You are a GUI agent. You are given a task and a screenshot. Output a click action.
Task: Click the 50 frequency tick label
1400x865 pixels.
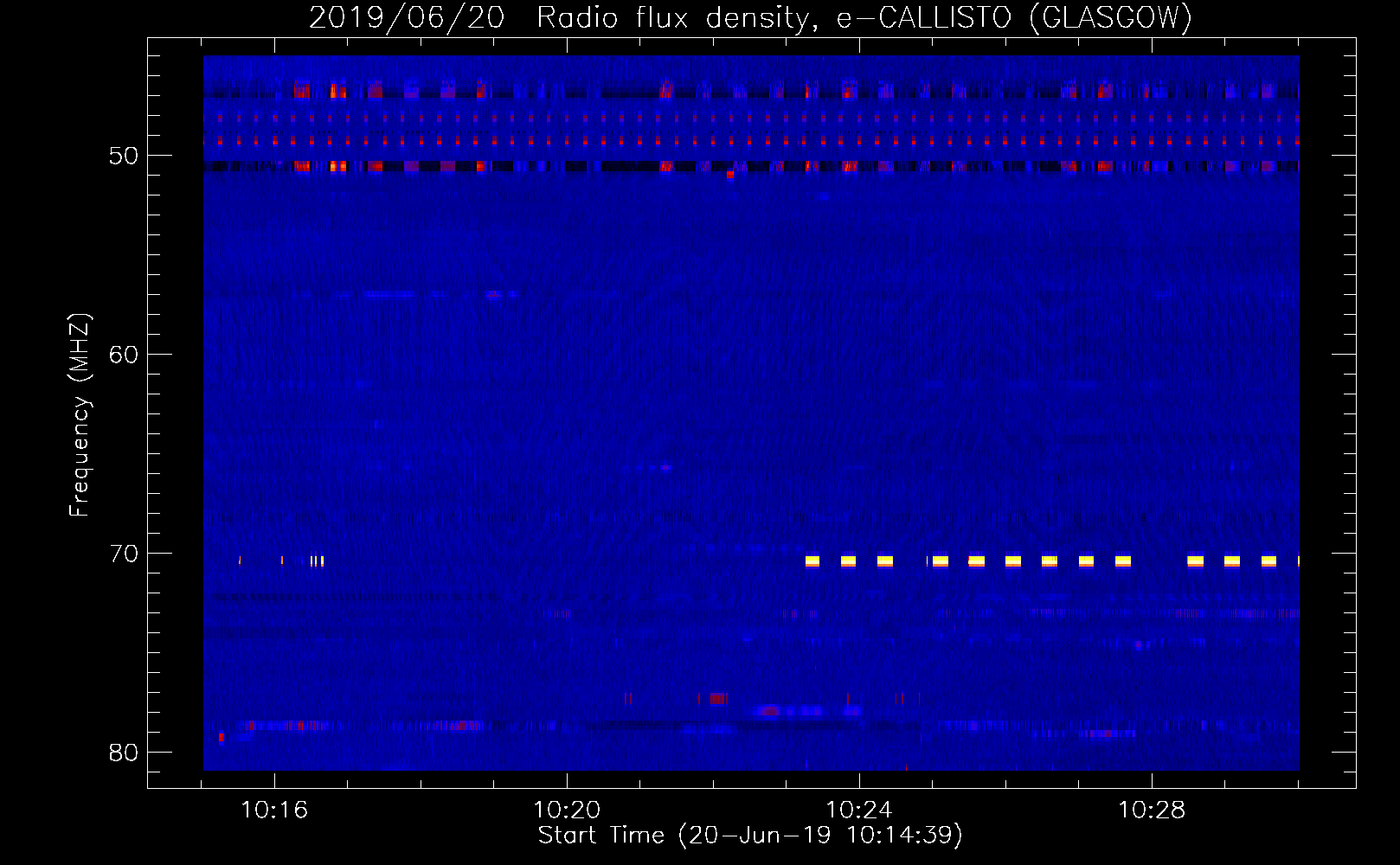tap(124, 156)
